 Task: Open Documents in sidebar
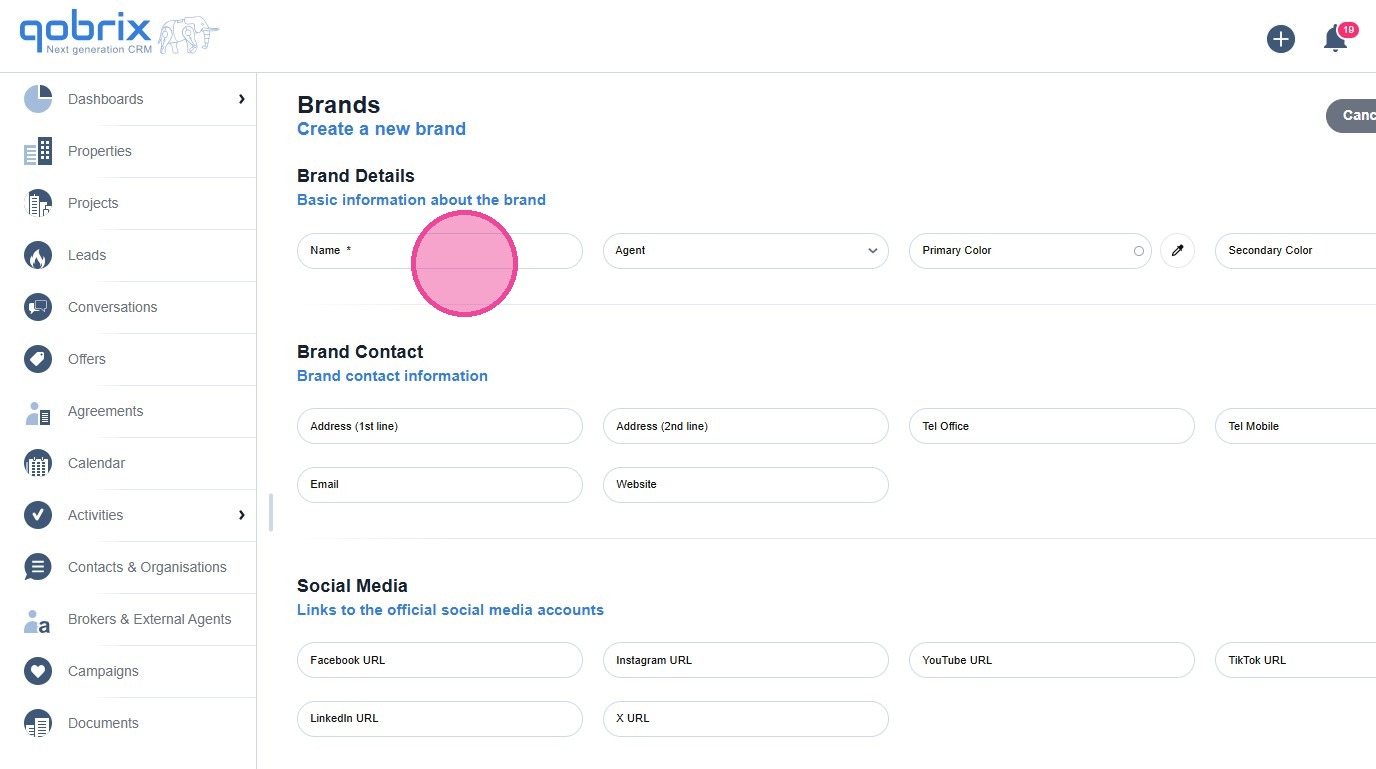[103, 723]
